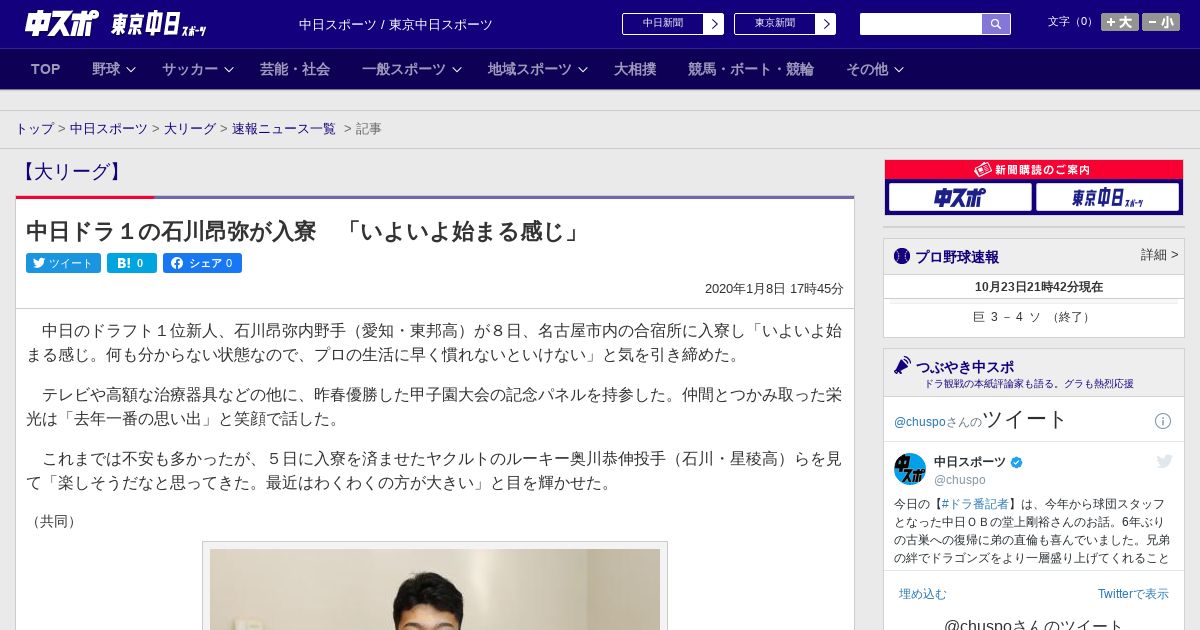Click the 東京中日スポーツ header logo
The image size is (1200, 630).
158,24
